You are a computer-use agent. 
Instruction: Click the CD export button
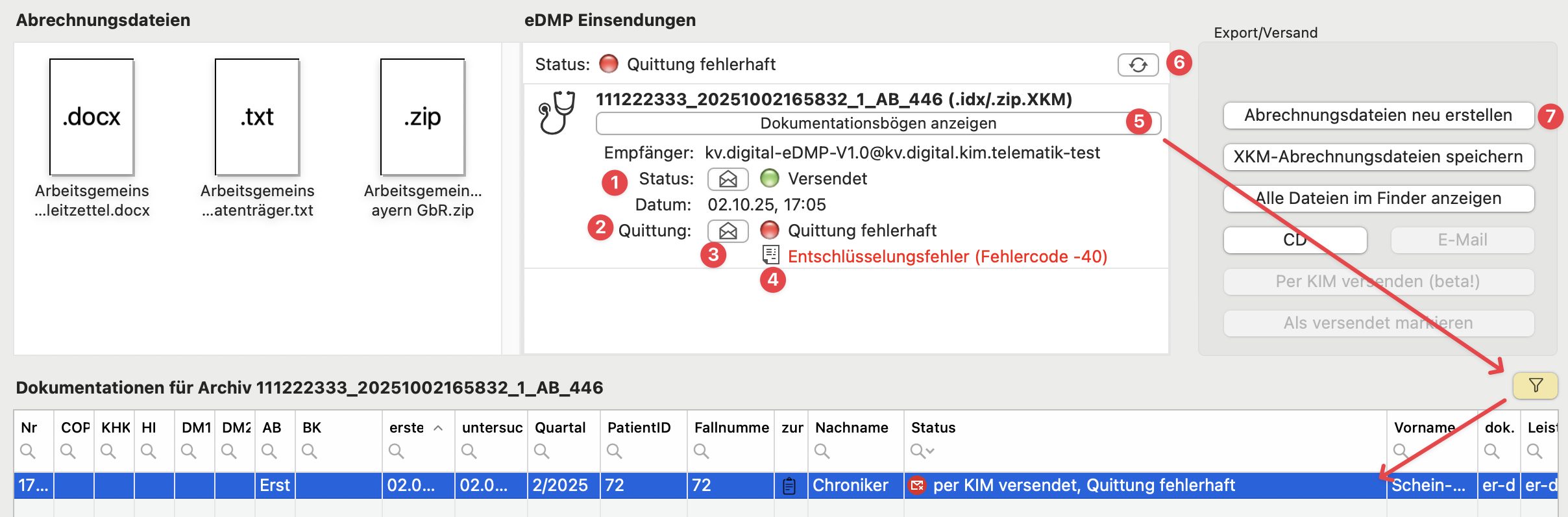click(x=1295, y=240)
